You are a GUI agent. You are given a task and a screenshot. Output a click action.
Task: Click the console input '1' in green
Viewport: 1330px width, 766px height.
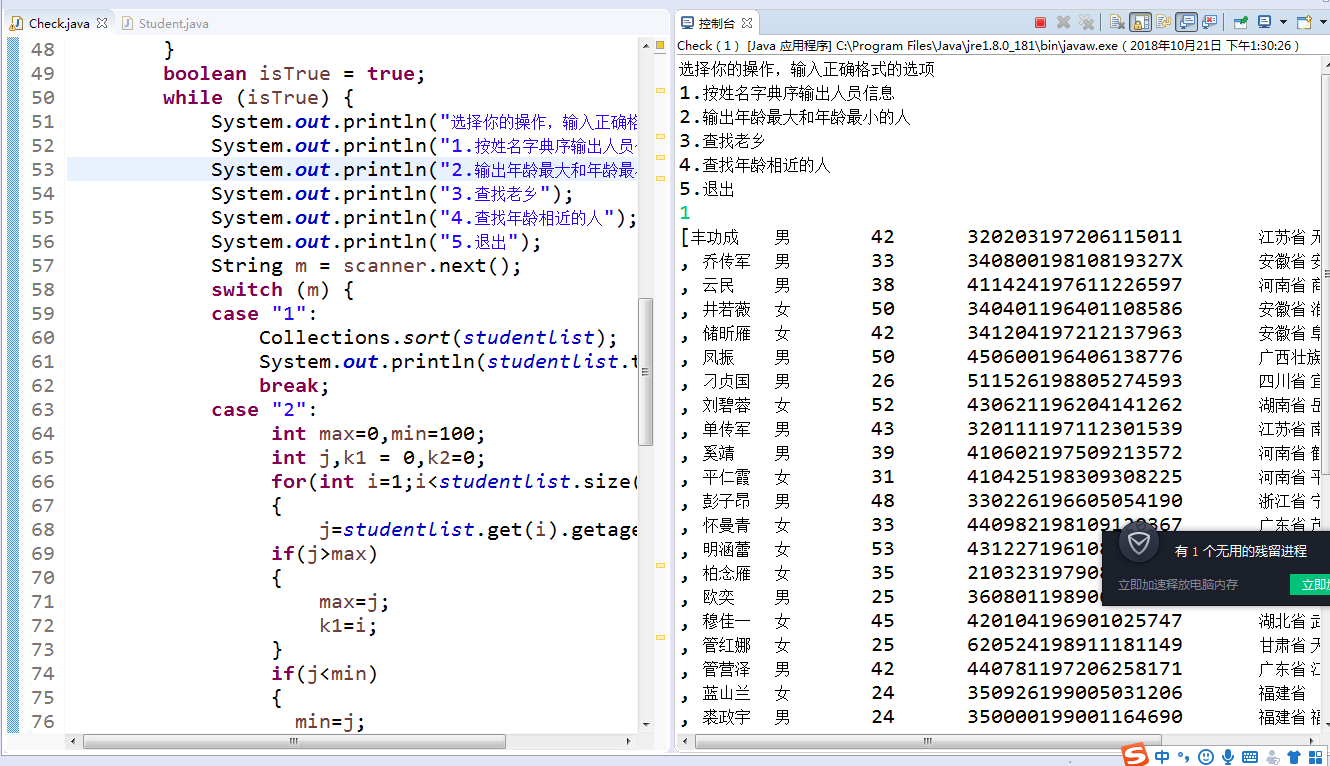click(685, 213)
